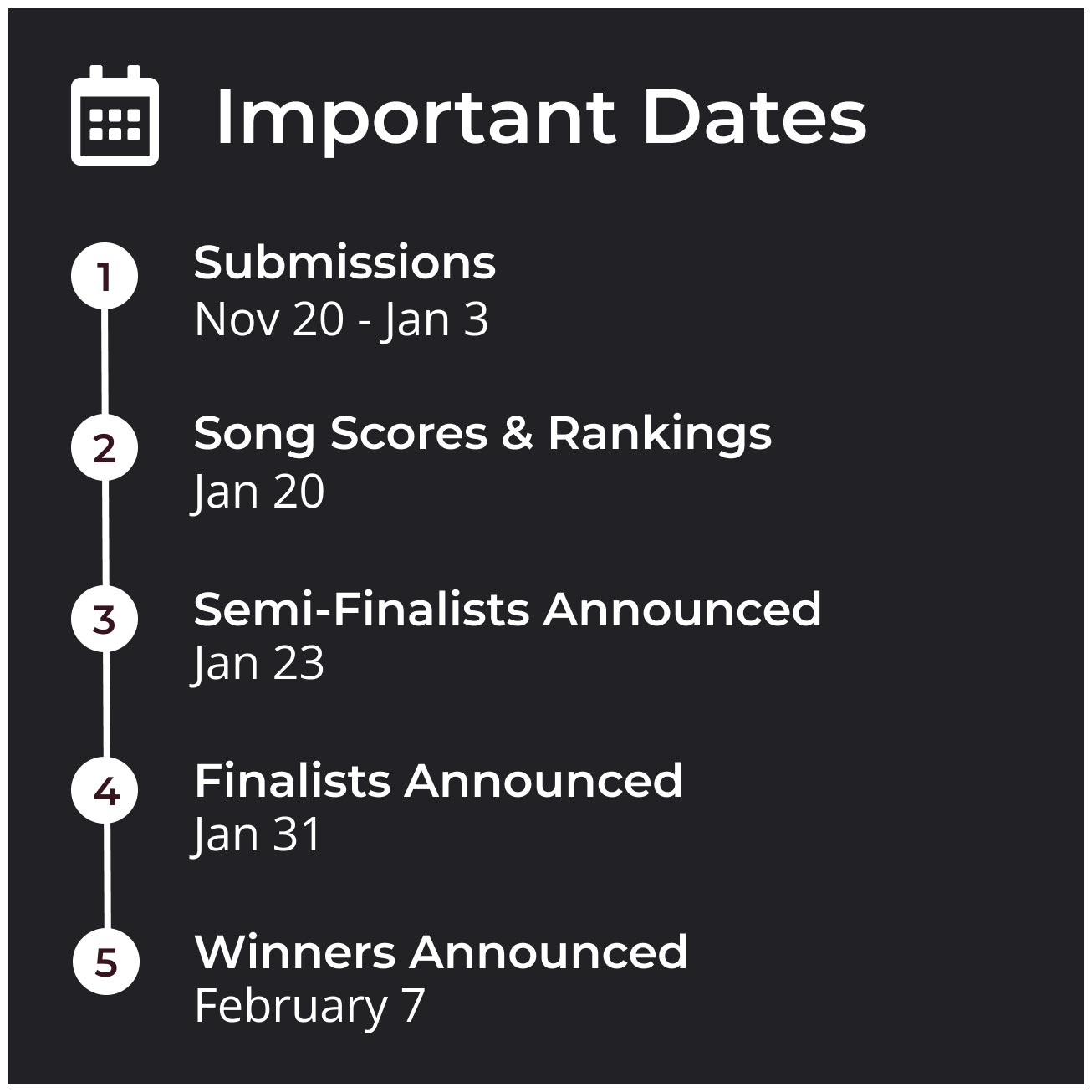Click the Finalists Announced heading
The height and width of the screenshot is (1092, 1092).
tap(438, 780)
